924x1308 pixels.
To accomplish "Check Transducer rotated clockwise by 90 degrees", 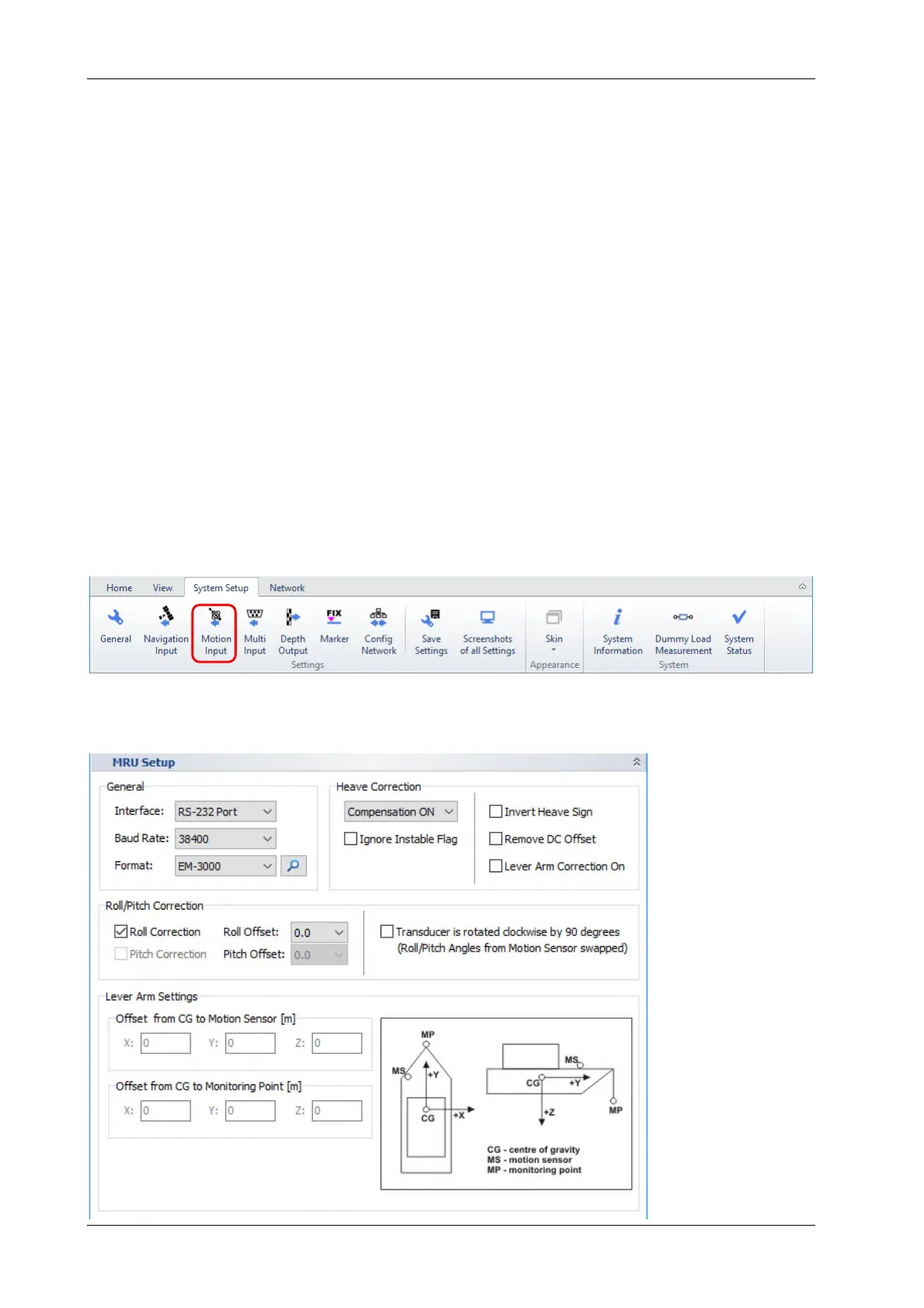I will coord(387,931).
